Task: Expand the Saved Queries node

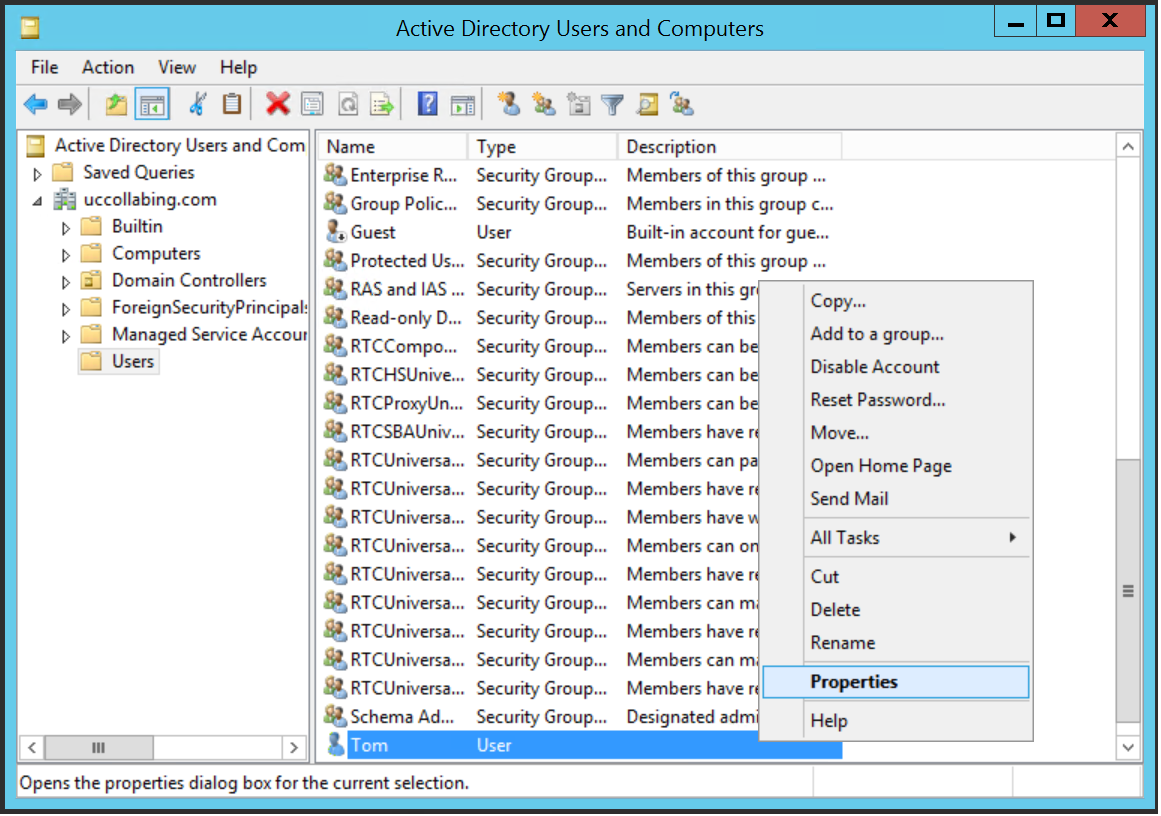Action: click(37, 175)
